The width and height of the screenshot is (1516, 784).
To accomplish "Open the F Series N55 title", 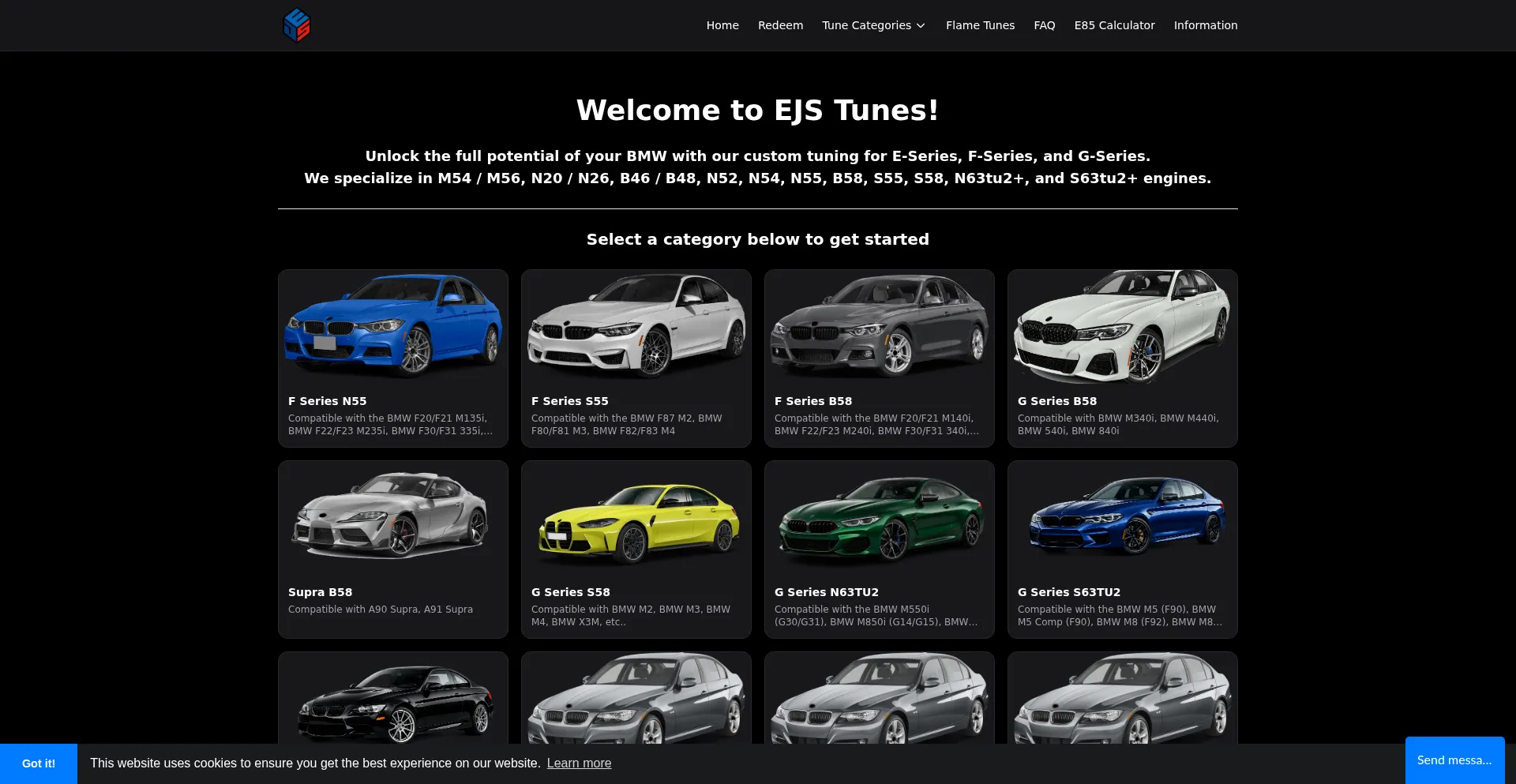I will [x=327, y=401].
